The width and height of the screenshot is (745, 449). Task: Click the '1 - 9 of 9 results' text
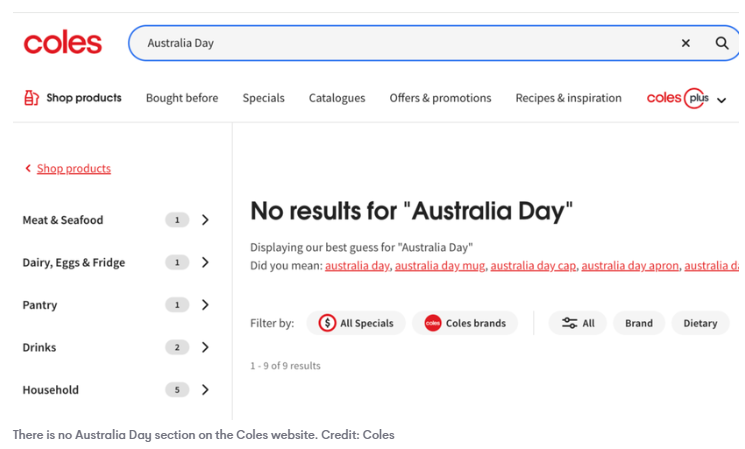285,366
